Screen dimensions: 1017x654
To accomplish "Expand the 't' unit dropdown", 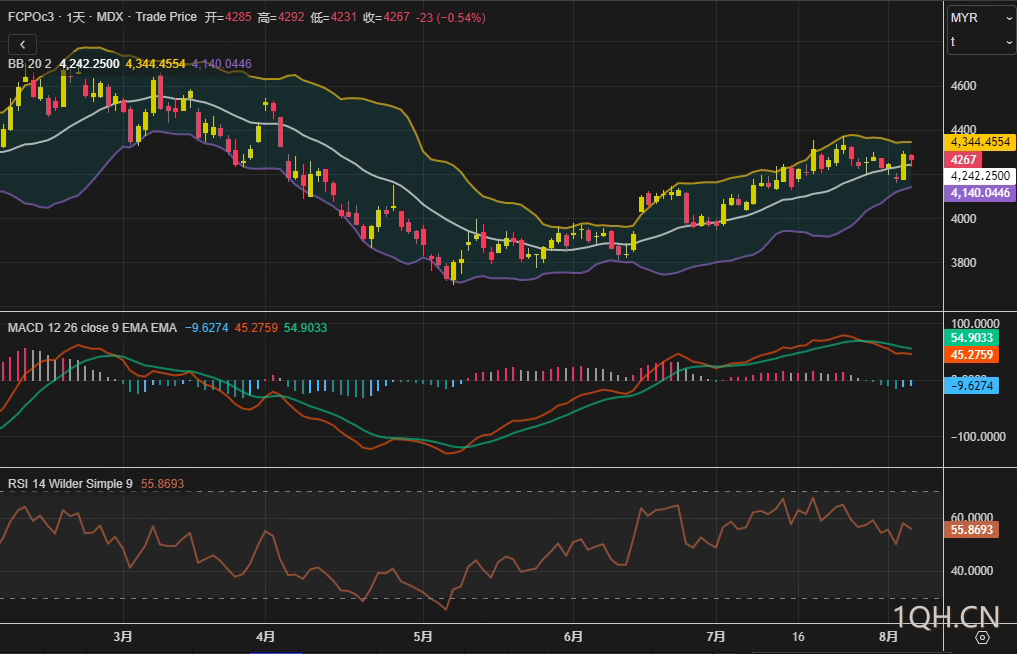I will (x=981, y=42).
